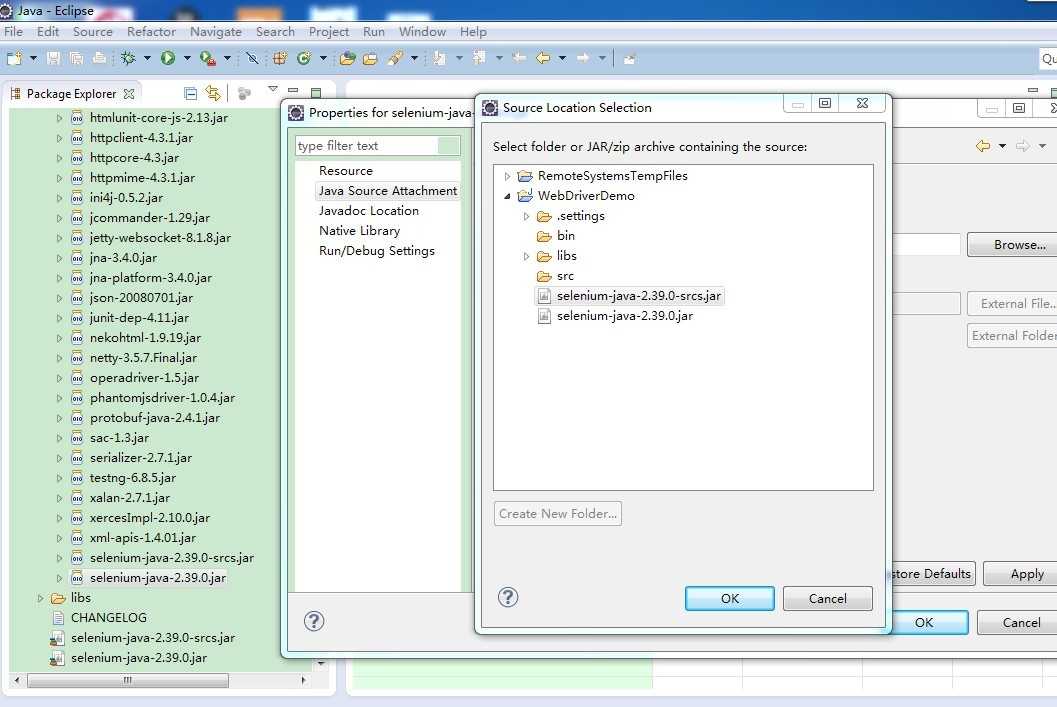Viewport: 1057px width, 707px height.
Task: Open the Run dropdown arrow
Action: pos(187,59)
